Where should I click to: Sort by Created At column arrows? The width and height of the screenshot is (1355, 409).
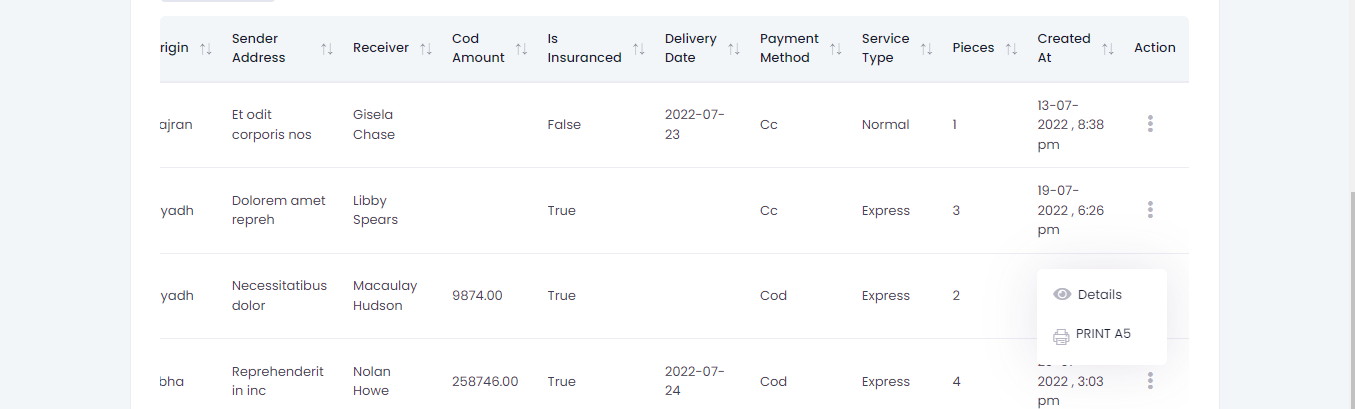click(1107, 49)
